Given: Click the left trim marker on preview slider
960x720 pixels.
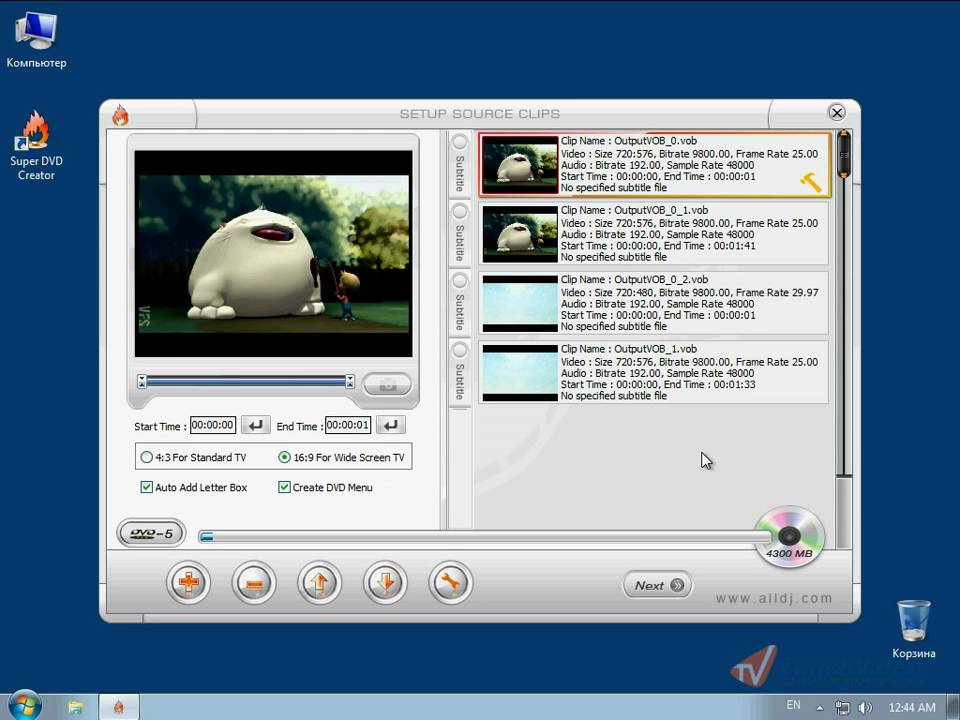Looking at the screenshot, I should [141, 381].
